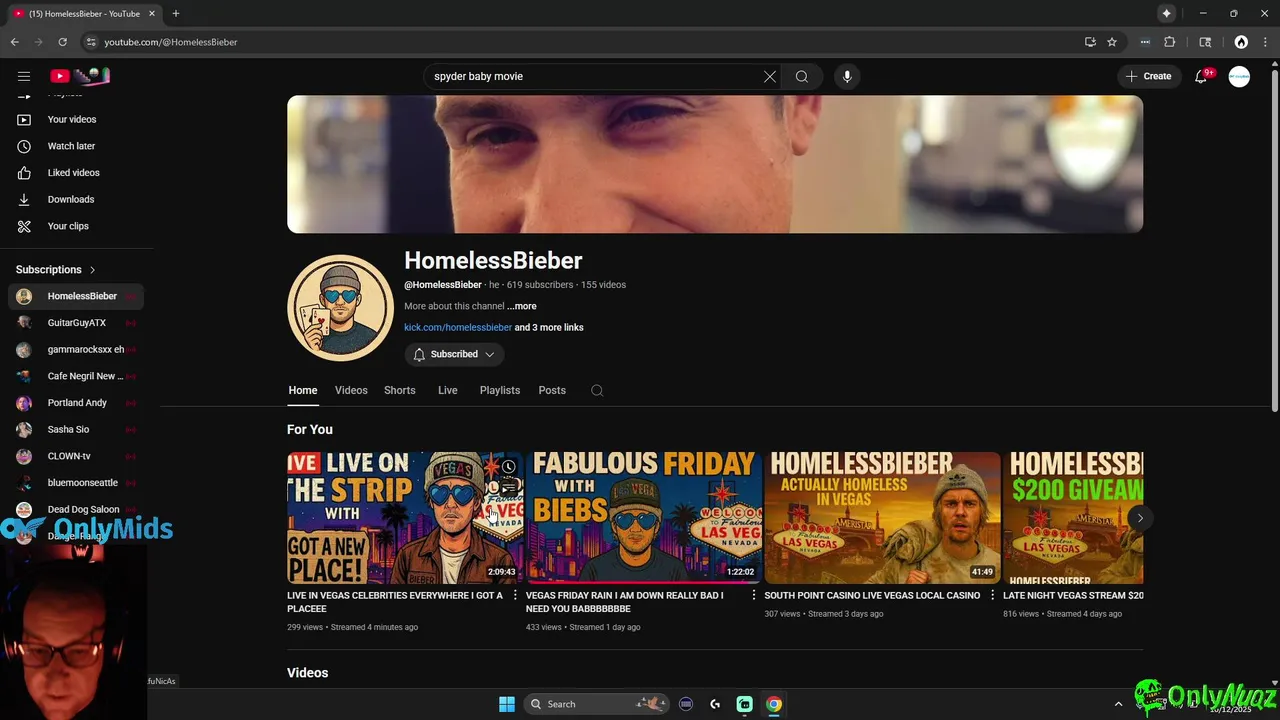This screenshot has height=720, width=1280.
Task: Click Watch later overlay on first thumbnail
Action: pos(508,467)
